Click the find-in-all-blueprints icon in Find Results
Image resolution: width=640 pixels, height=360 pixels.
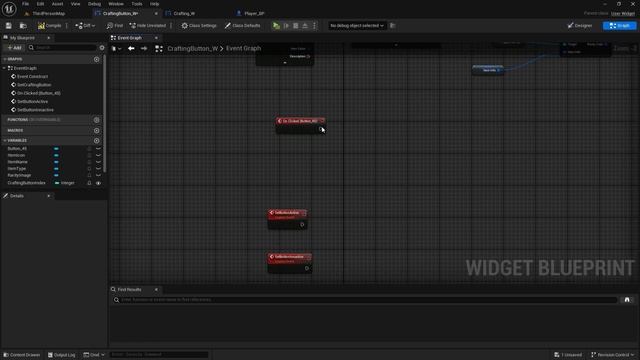[x=627, y=300]
